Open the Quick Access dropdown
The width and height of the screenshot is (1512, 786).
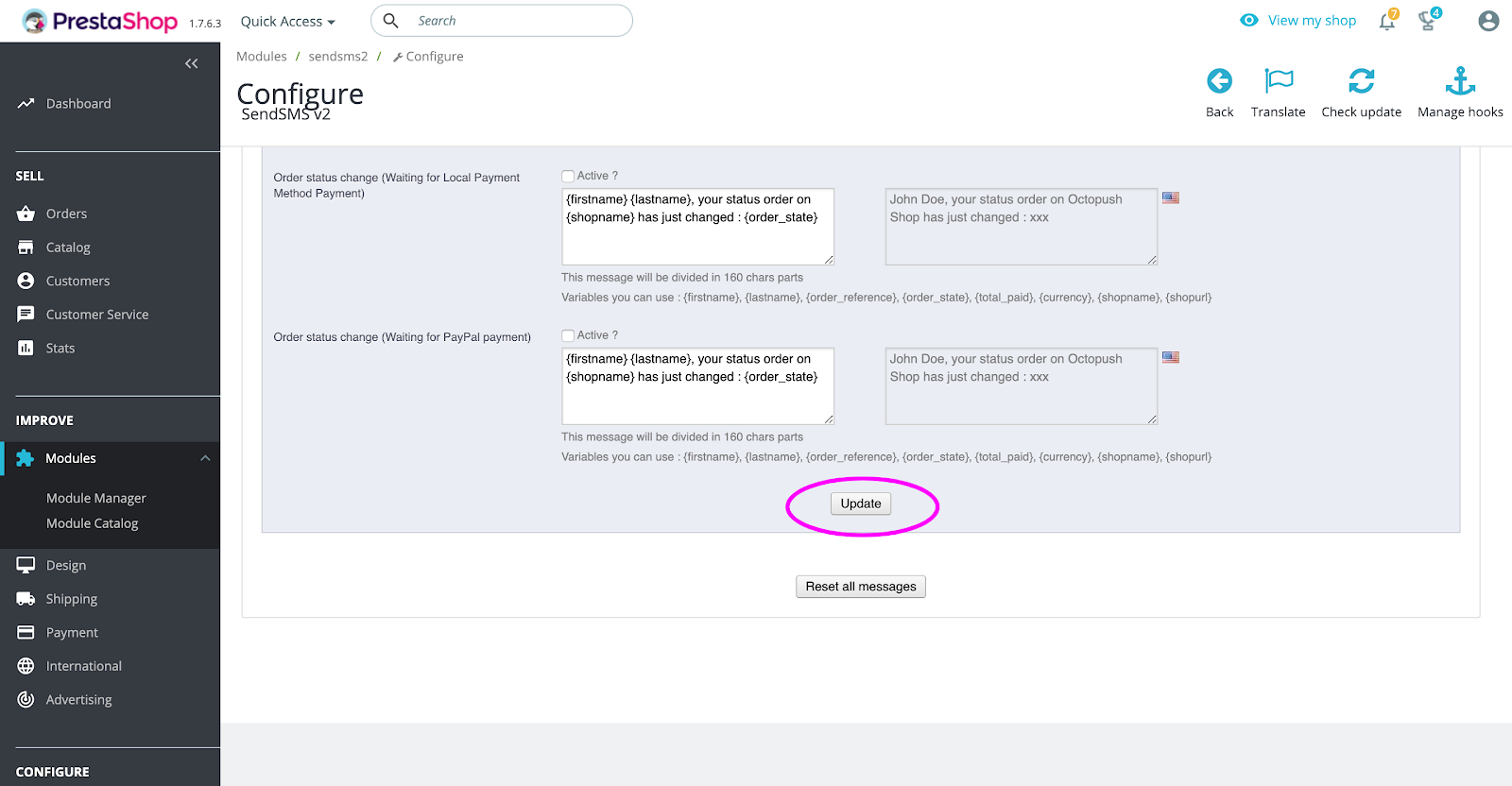pyautogui.click(x=287, y=21)
